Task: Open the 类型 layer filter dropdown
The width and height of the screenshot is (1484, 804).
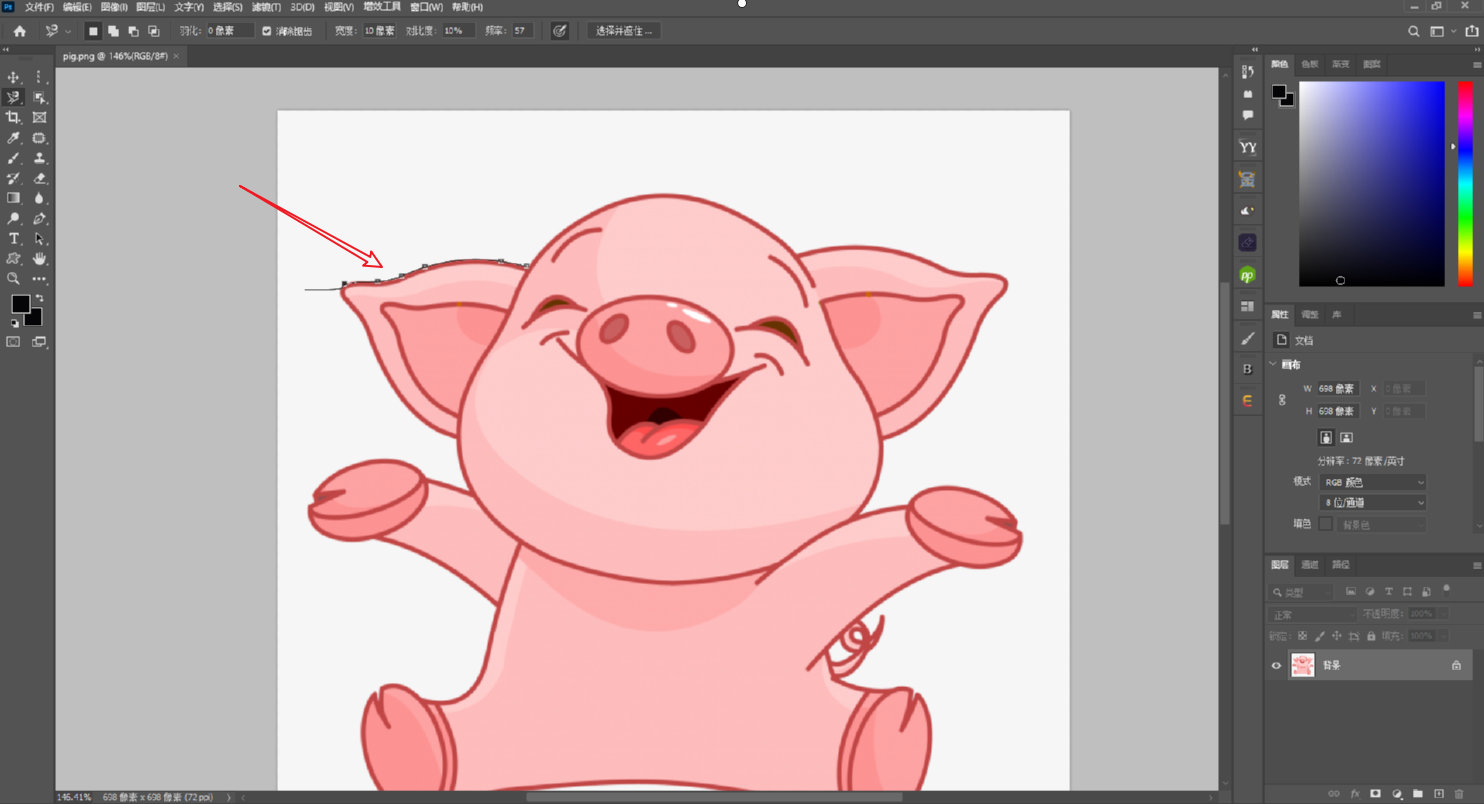Action: click(x=1300, y=592)
